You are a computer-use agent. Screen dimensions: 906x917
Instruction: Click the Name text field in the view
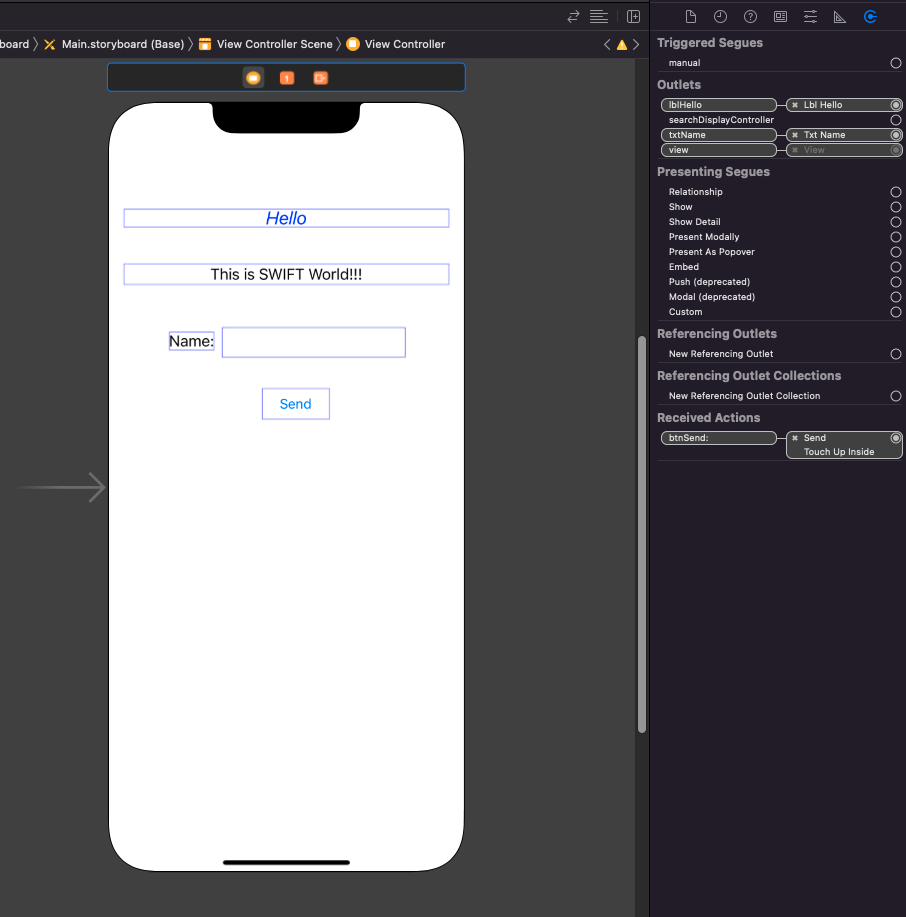[x=313, y=342]
